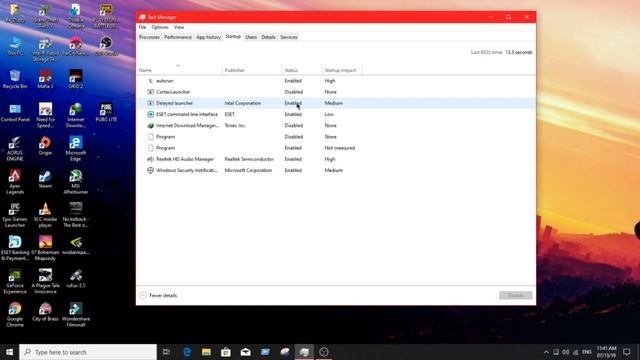Open the Need For Speed desktop shortcut
The image size is (640, 360).
click(x=45, y=116)
